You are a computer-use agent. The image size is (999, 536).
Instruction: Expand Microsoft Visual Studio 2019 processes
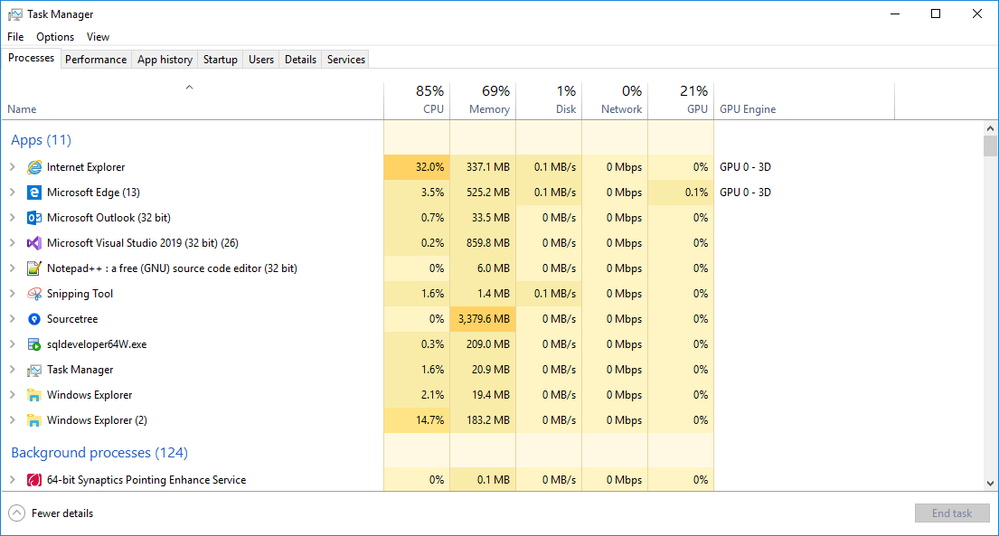[x=12, y=243]
